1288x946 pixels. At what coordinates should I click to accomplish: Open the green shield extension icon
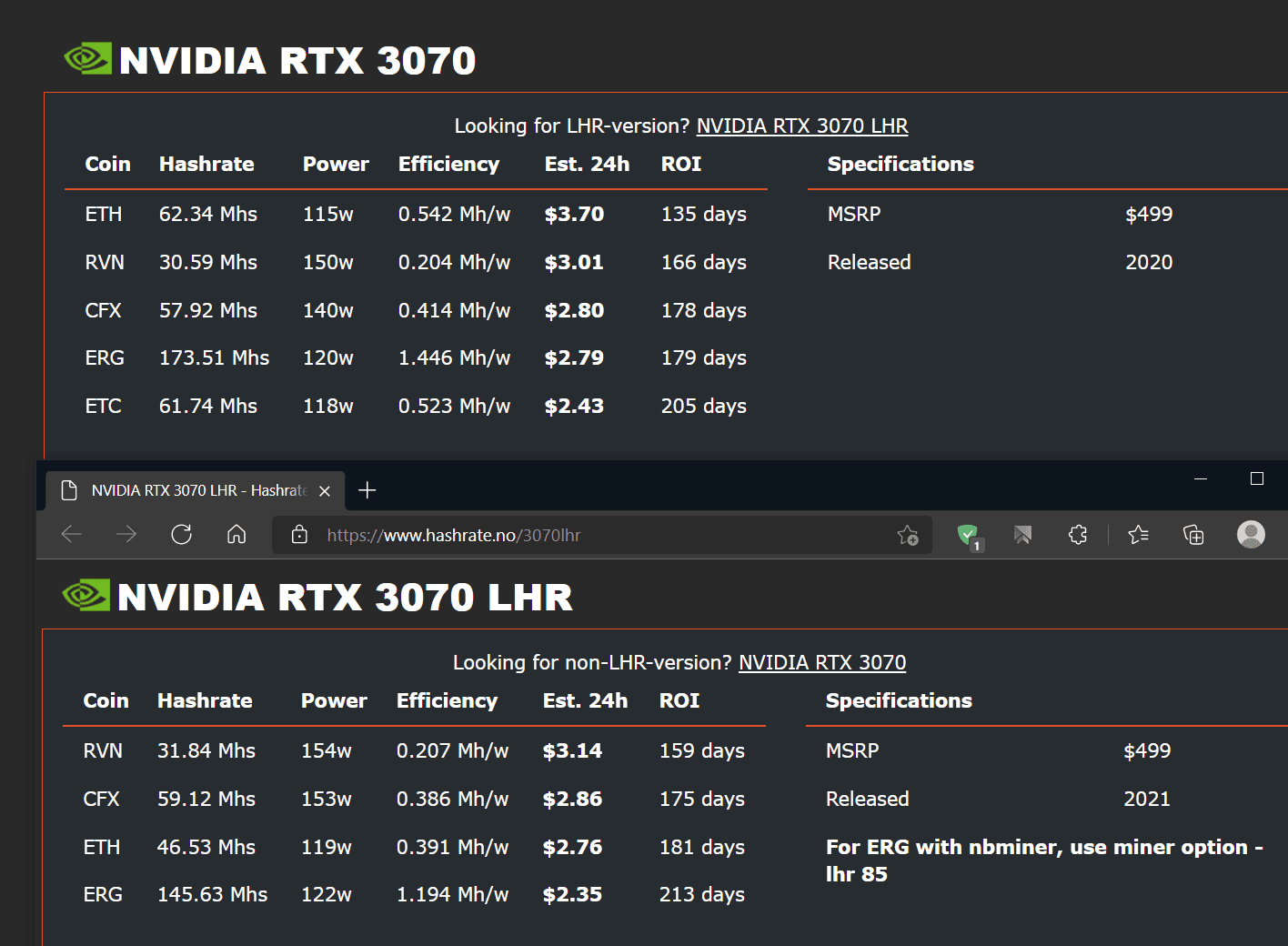(x=969, y=535)
